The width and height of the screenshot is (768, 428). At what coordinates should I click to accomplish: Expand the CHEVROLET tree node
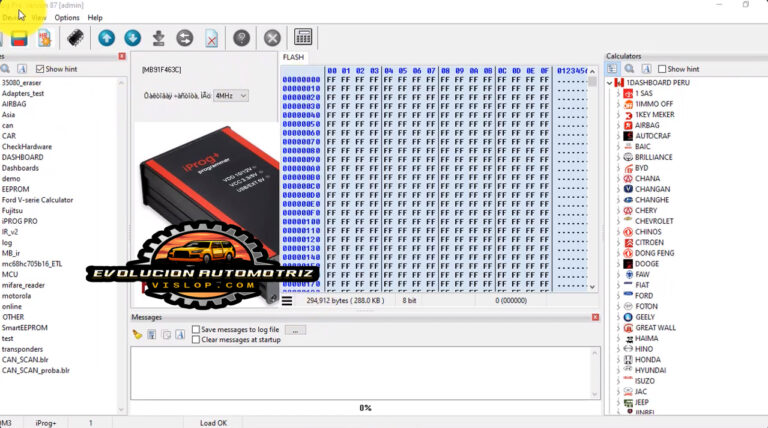coord(619,221)
